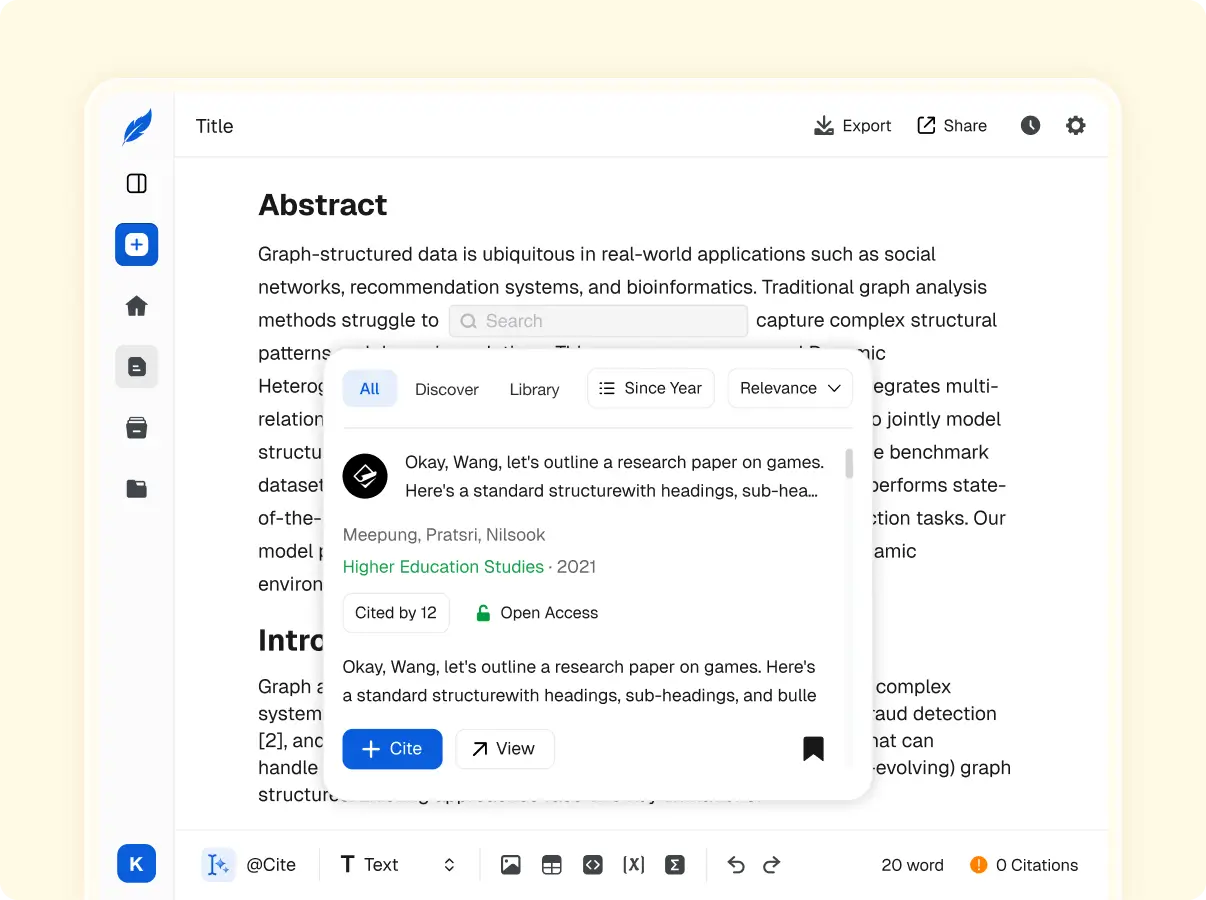
Task: Insert an image from the bottom toolbar
Action: click(x=511, y=865)
